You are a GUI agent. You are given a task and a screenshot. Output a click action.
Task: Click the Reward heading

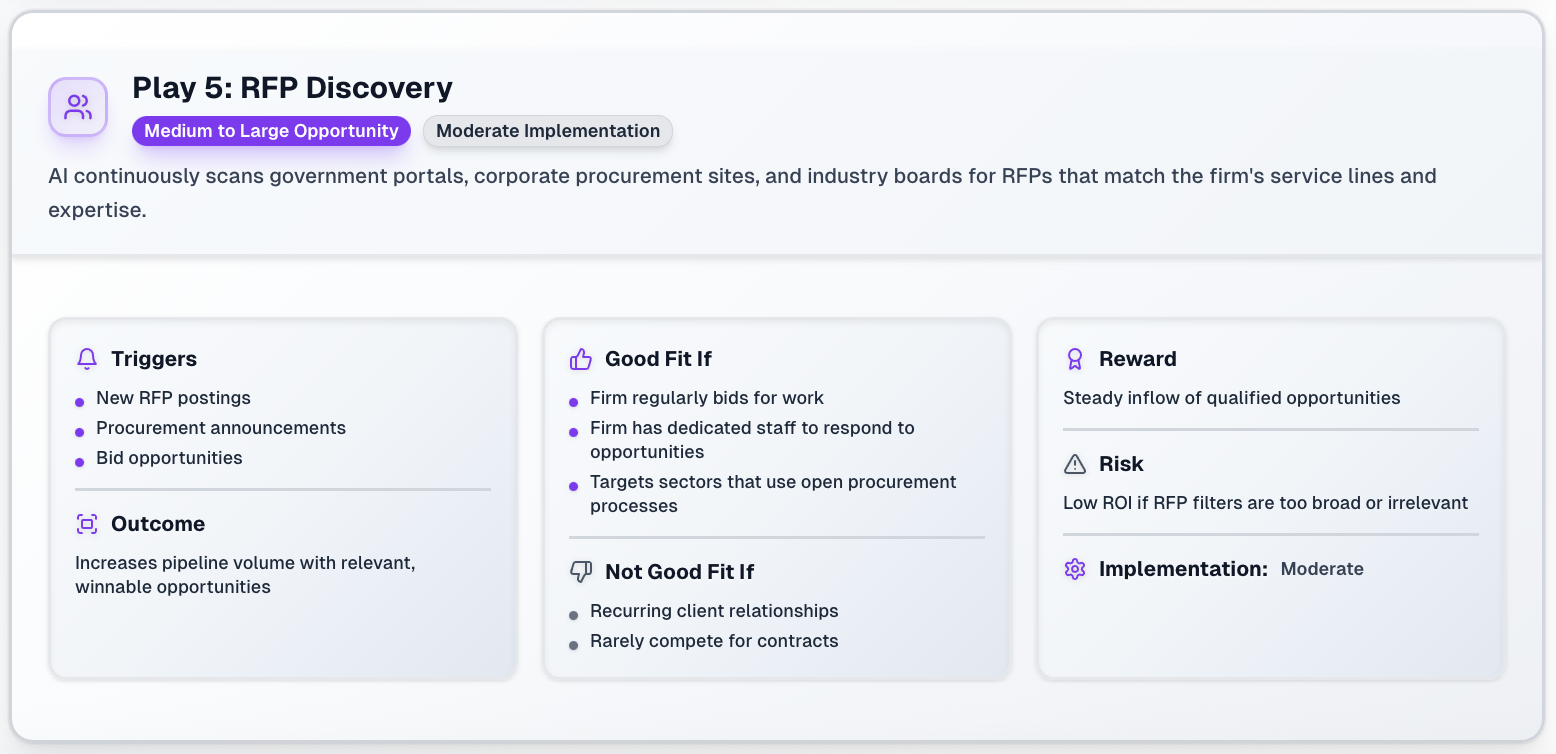coord(1138,359)
